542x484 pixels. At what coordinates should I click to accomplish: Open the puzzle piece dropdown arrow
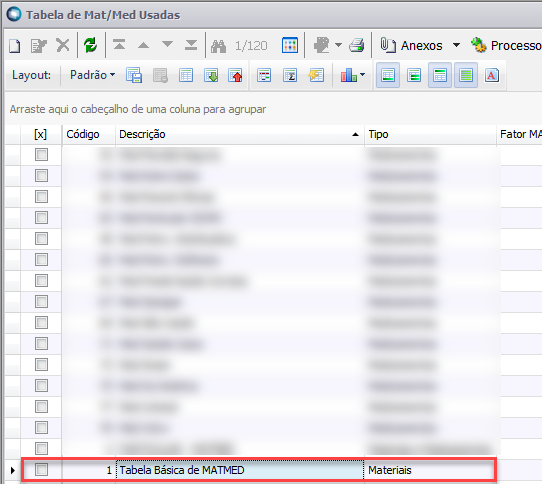[x=339, y=45]
